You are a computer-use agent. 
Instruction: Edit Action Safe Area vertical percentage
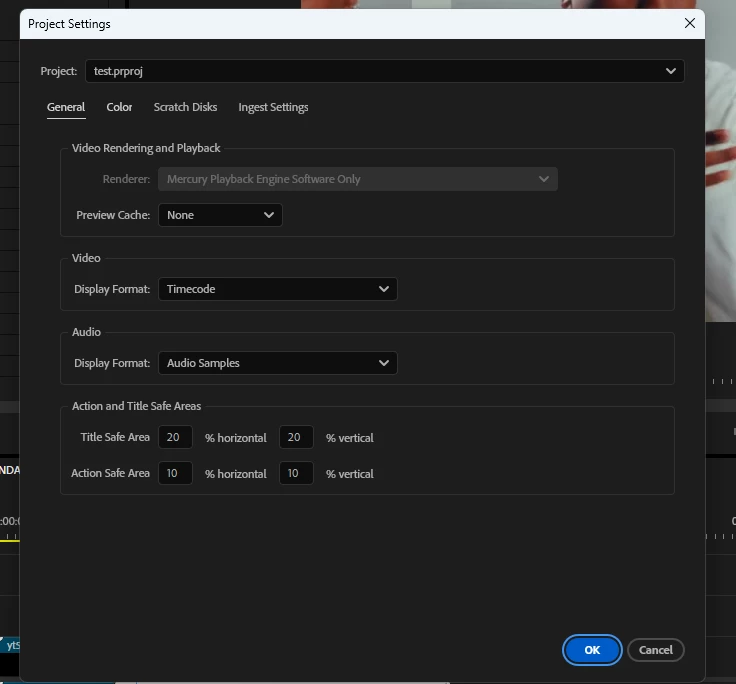click(x=296, y=473)
